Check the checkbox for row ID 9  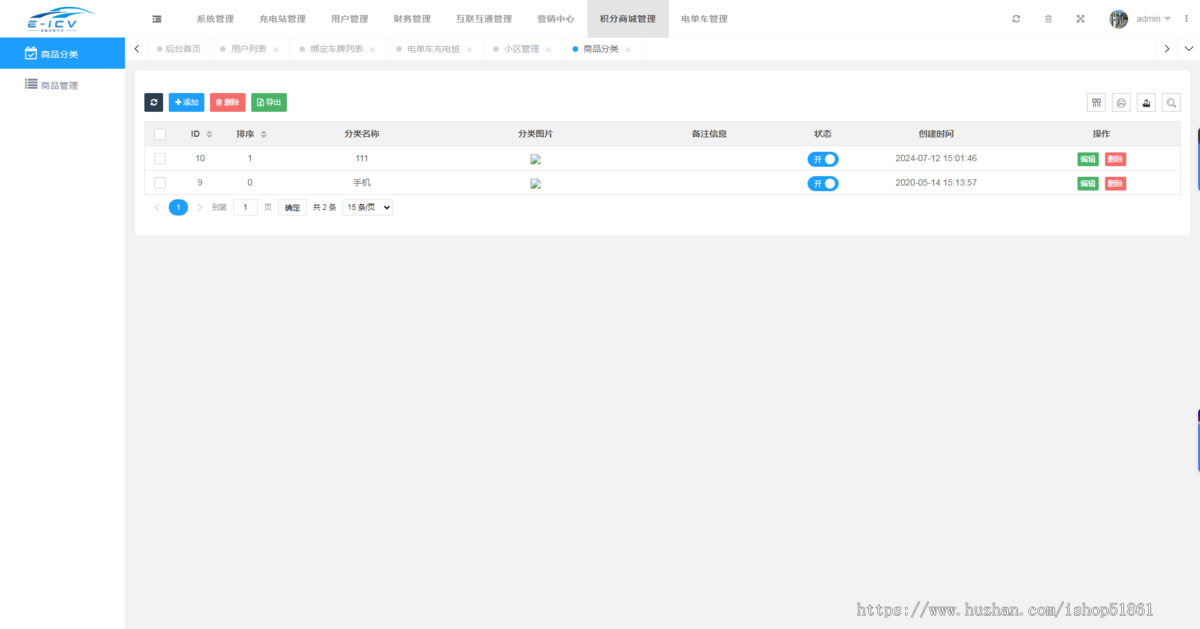(160, 183)
